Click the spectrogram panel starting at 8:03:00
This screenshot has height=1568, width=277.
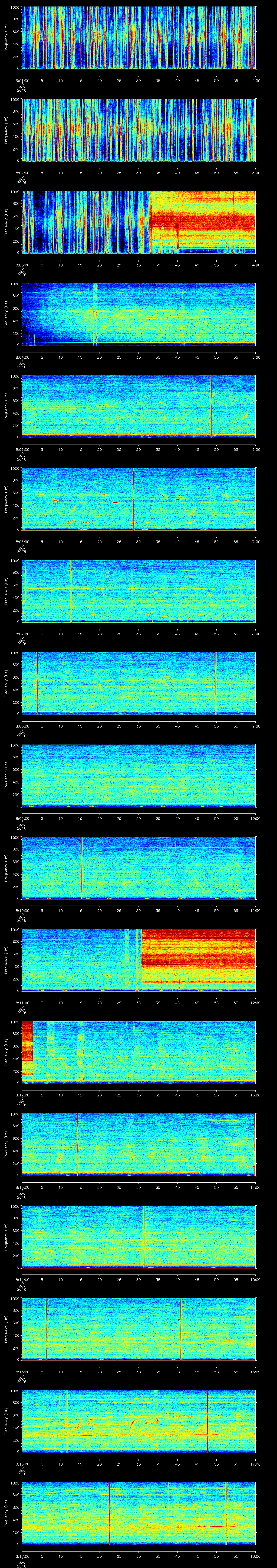[x=139, y=222]
